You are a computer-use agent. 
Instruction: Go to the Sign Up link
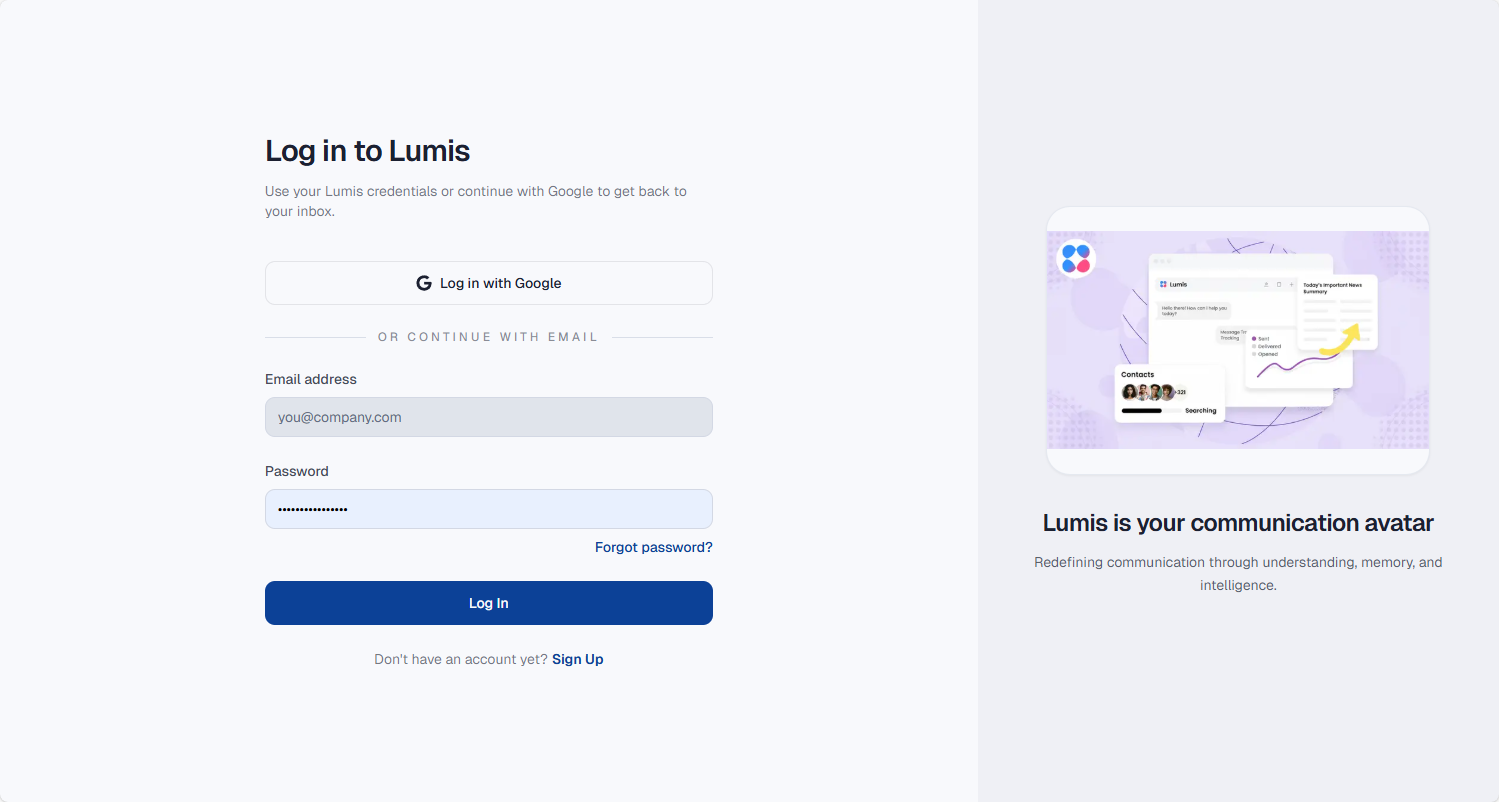point(577,659)
